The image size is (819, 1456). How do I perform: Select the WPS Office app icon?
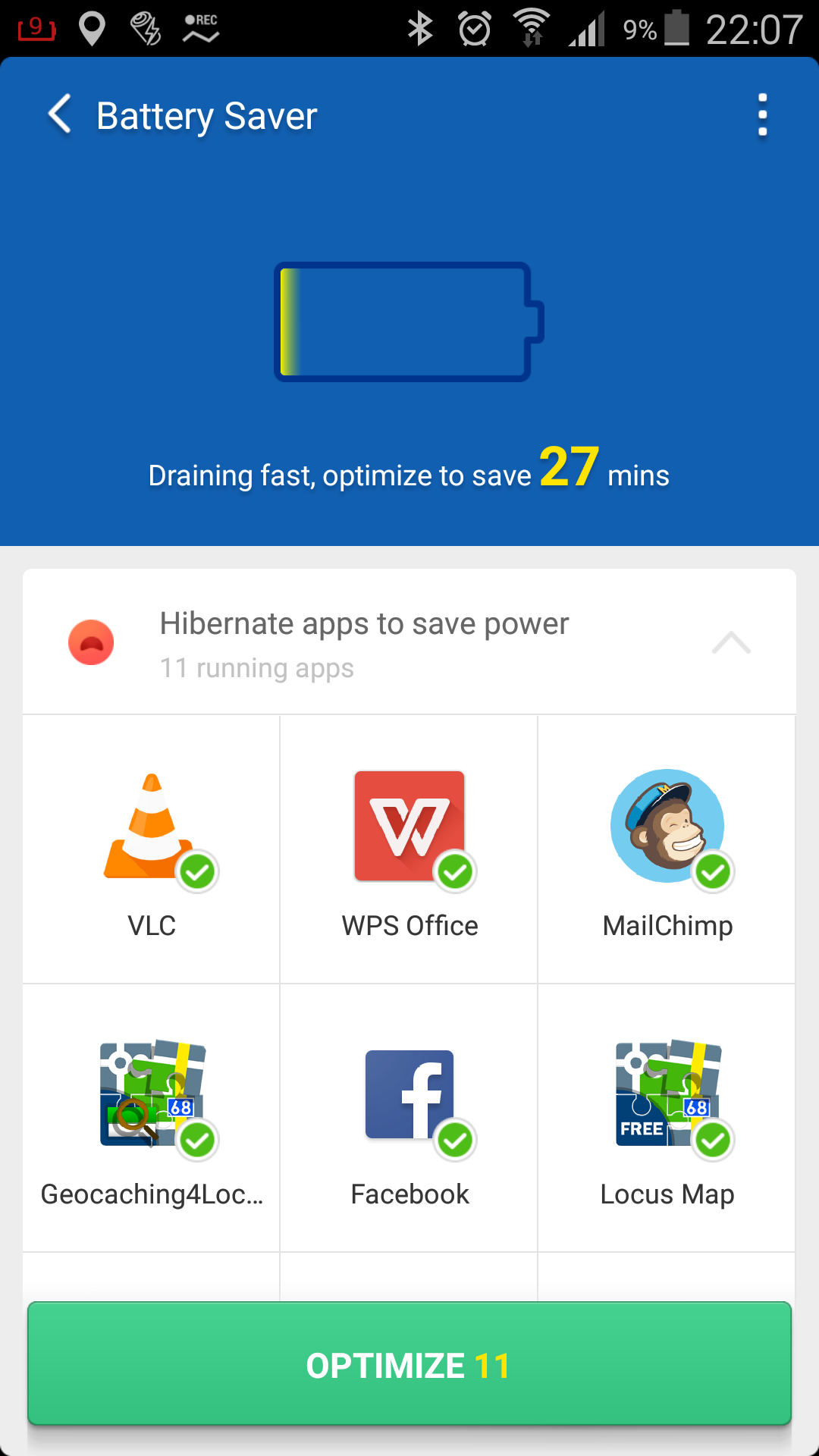point(409,826)
